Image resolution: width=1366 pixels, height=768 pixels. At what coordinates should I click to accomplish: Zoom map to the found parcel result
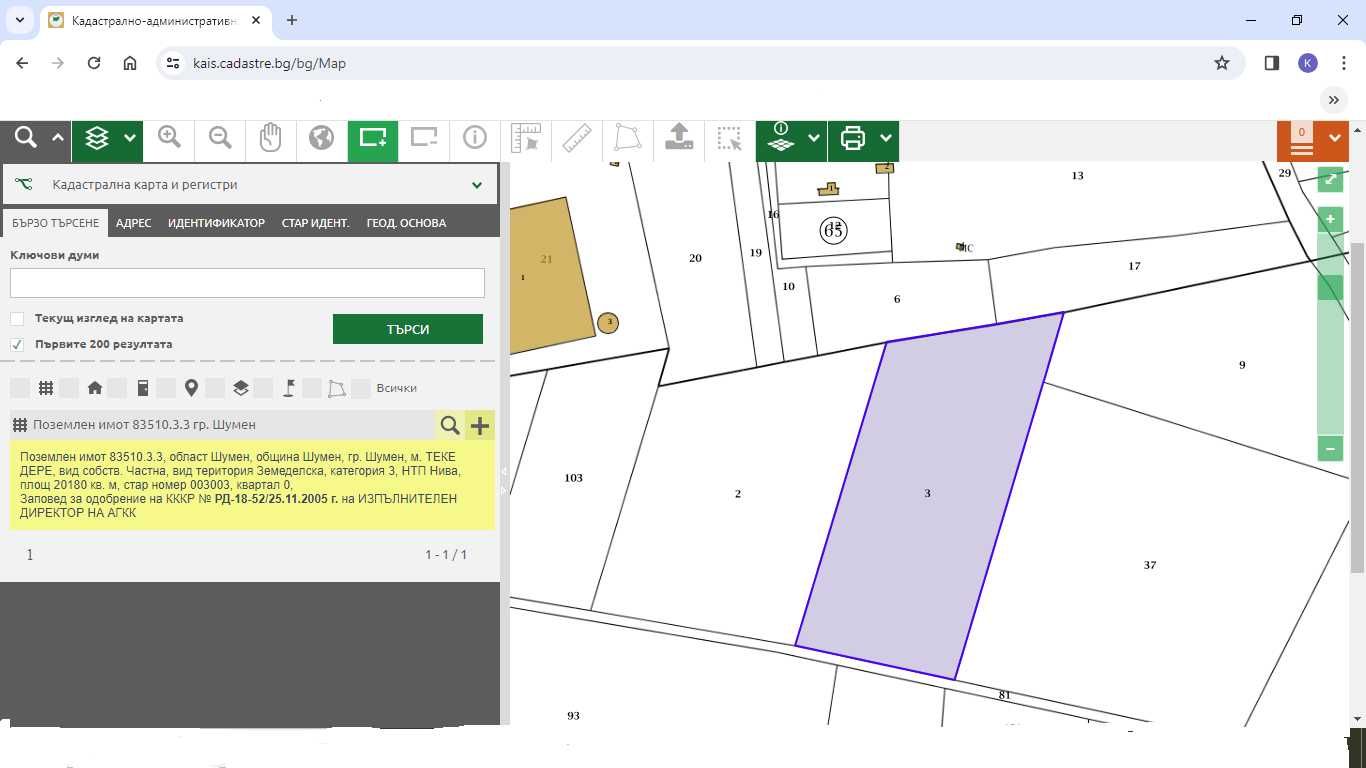(x=450, y=426)
